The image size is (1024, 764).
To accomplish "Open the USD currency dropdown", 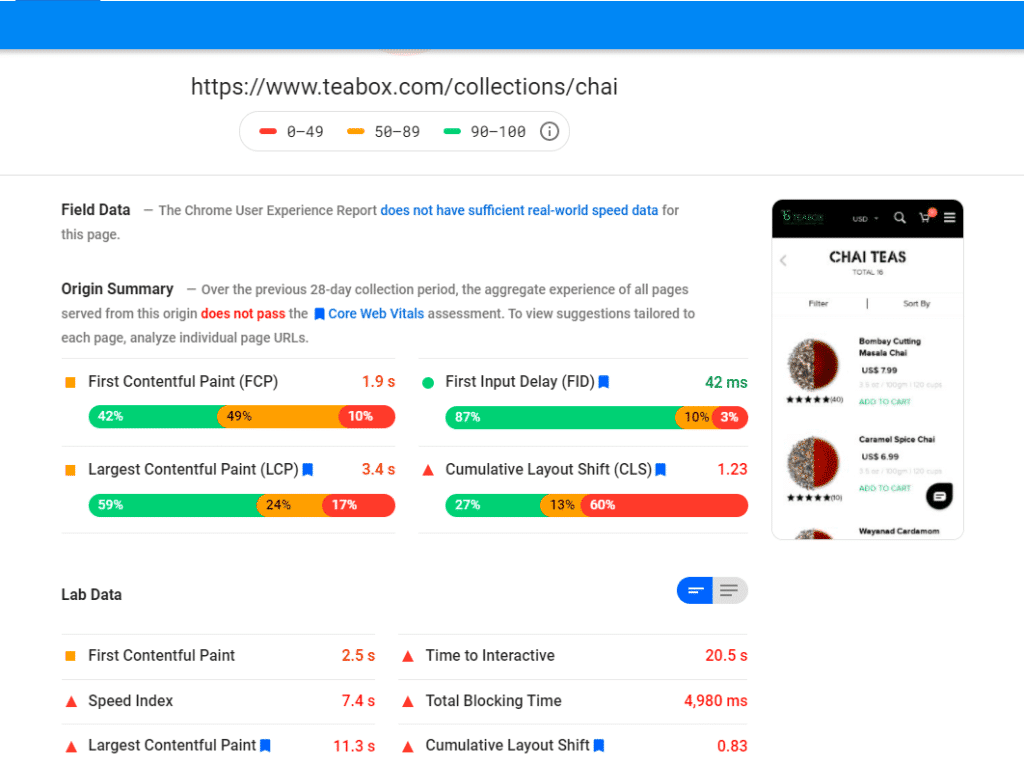I will tap(865, 218).
